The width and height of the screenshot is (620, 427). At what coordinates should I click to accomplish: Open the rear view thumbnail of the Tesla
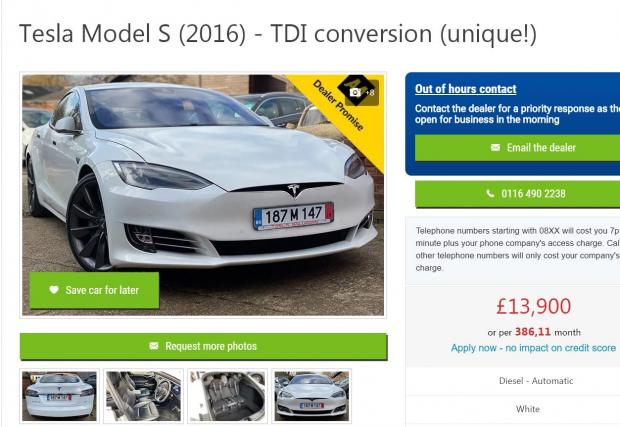click(59, 396)
